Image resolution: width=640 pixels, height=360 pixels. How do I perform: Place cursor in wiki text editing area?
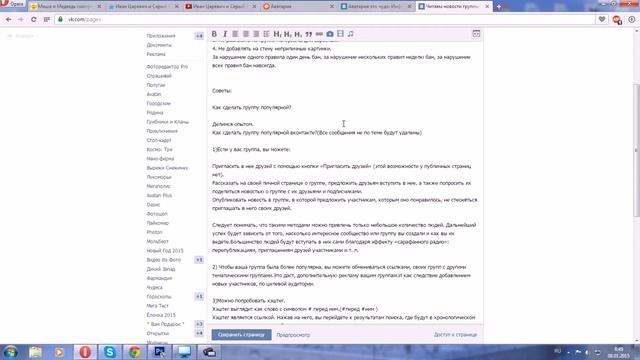coord(345,182)
